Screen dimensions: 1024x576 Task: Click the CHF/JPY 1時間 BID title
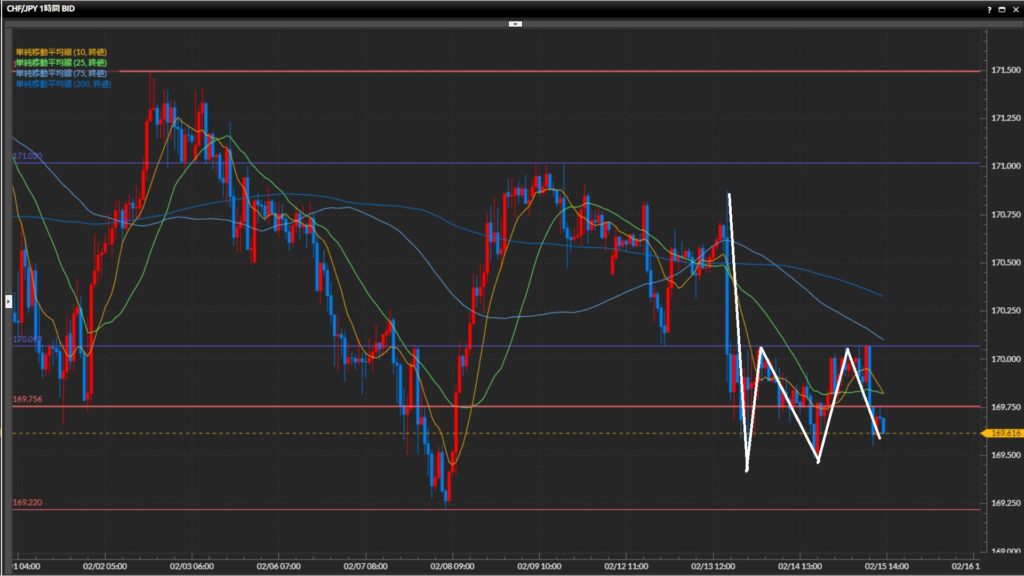coord(41,8)
